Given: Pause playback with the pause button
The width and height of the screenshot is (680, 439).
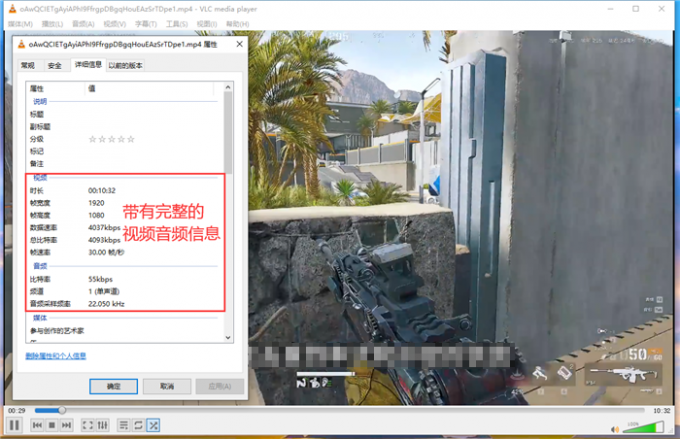Looking at the screenshot, I should (x=14, y=425).
